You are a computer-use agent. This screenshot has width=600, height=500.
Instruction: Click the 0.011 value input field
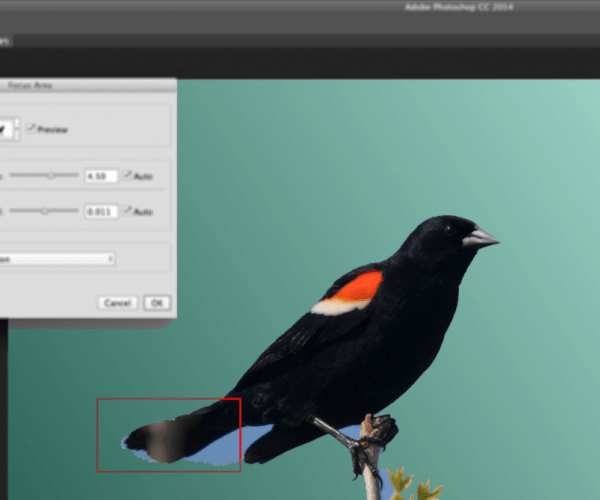tap(101, 212)
